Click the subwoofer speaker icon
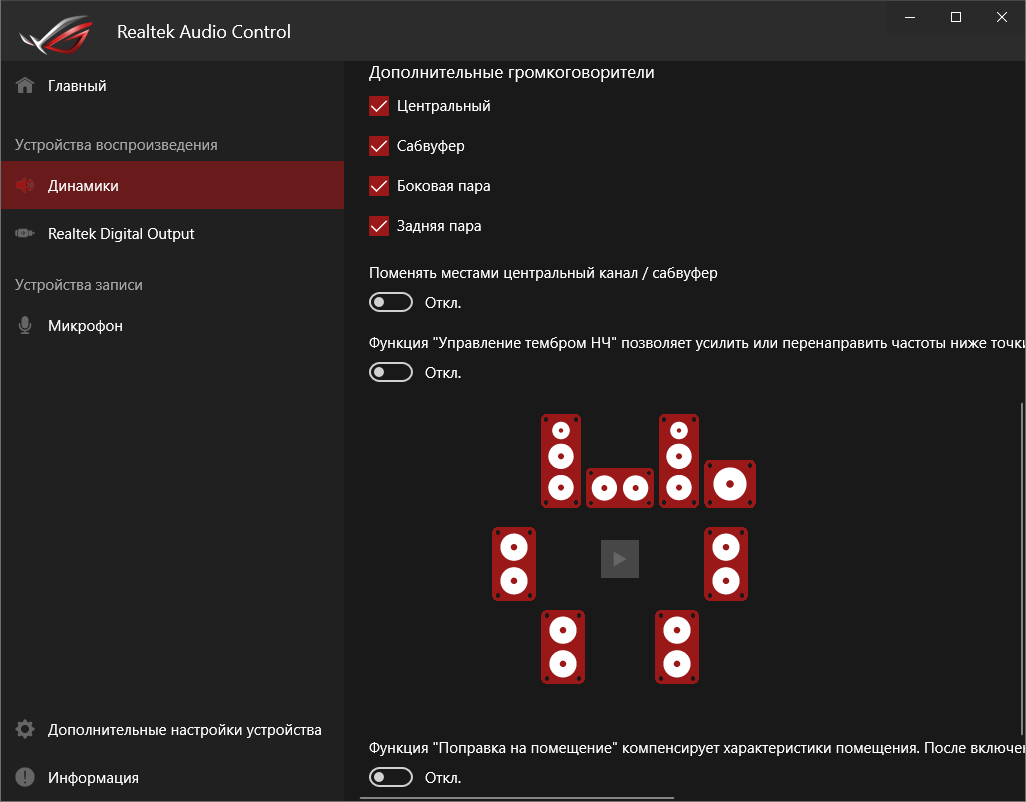 [730, 484]
